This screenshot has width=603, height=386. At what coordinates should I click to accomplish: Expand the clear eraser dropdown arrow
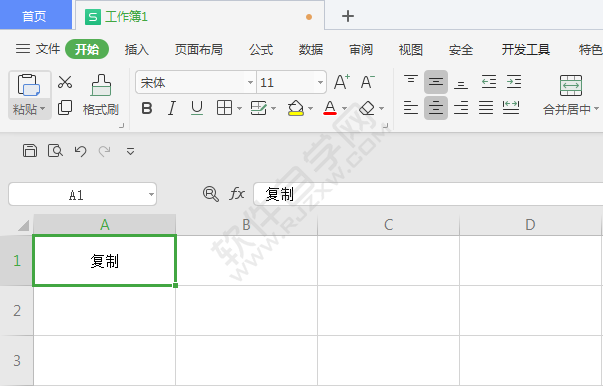pyautogui.click(x=381, y=109)
